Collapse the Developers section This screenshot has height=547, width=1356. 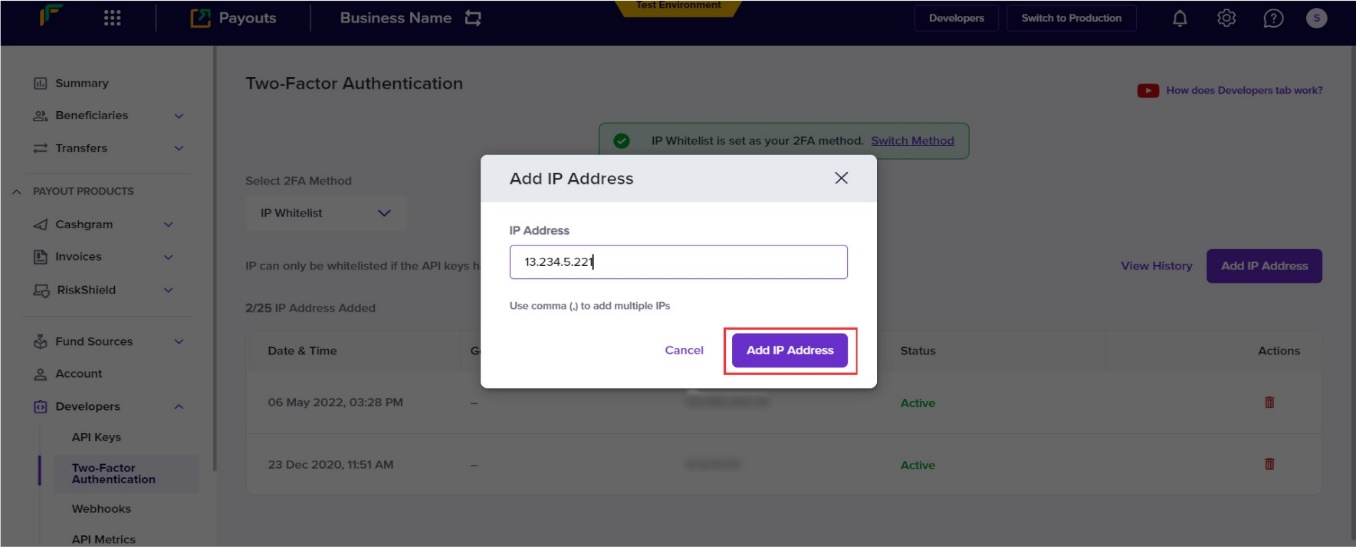coord(179,407)
